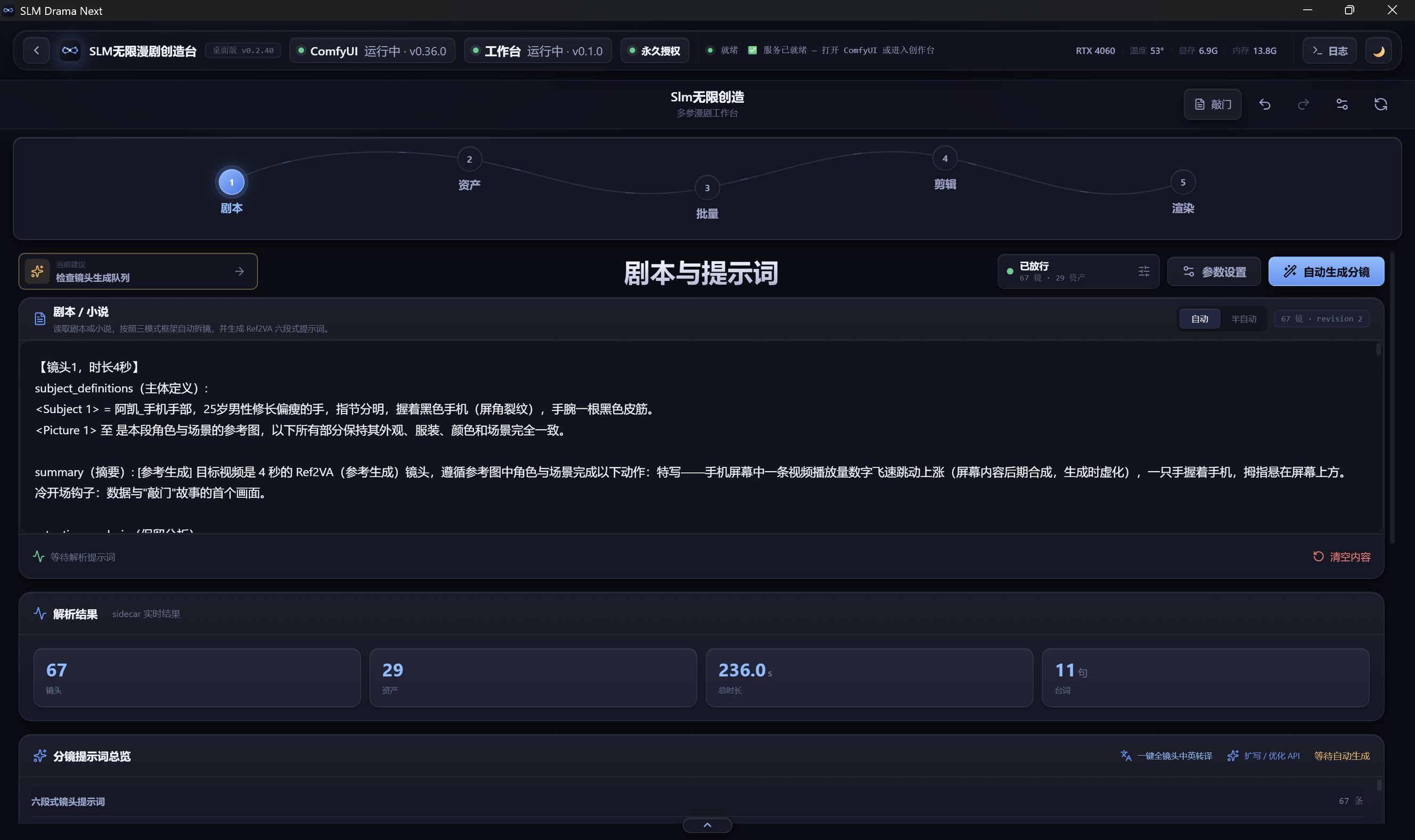This screenshot has height=840, width=1415.
Task: Open the workbench sliders settings icon
Action: (1342, 104)
